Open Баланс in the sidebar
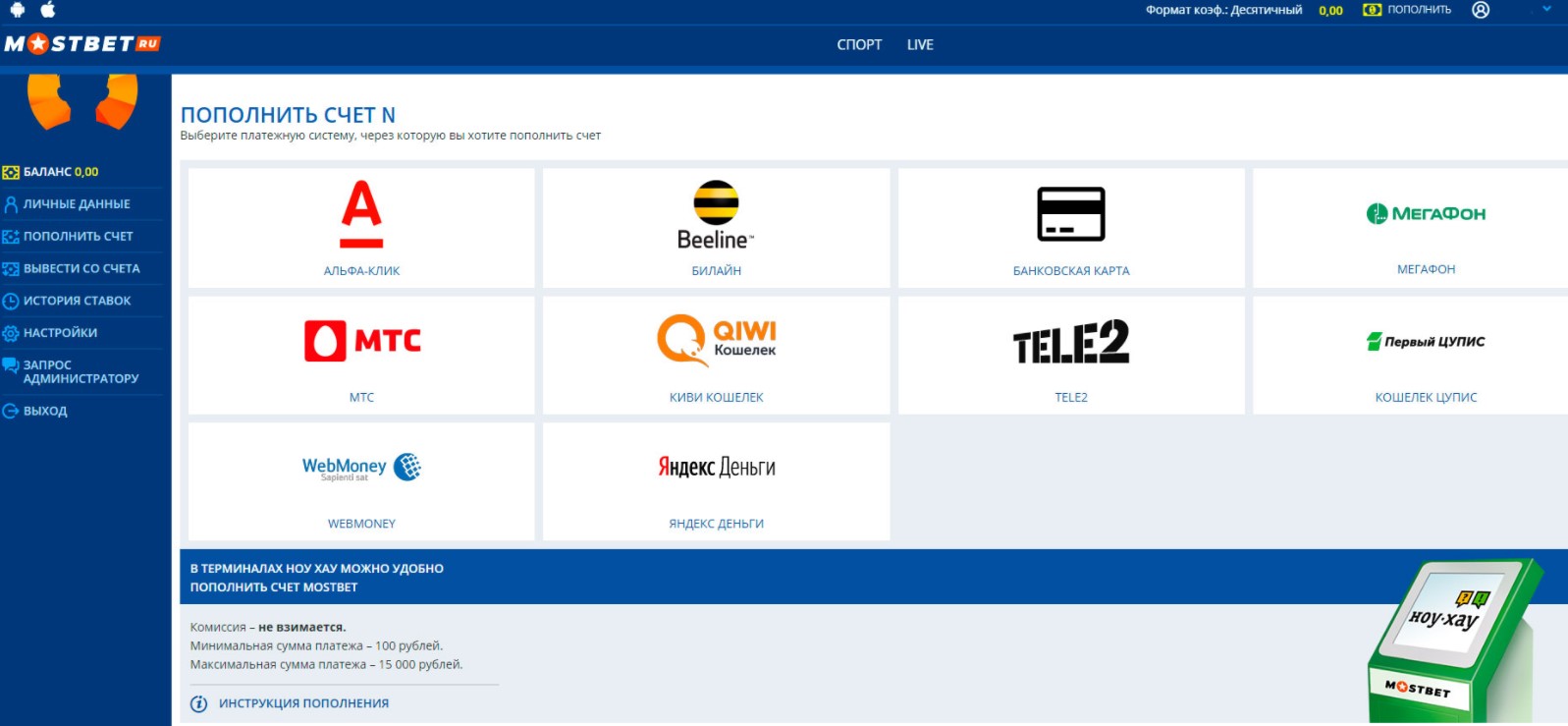 tap(61, 172)
